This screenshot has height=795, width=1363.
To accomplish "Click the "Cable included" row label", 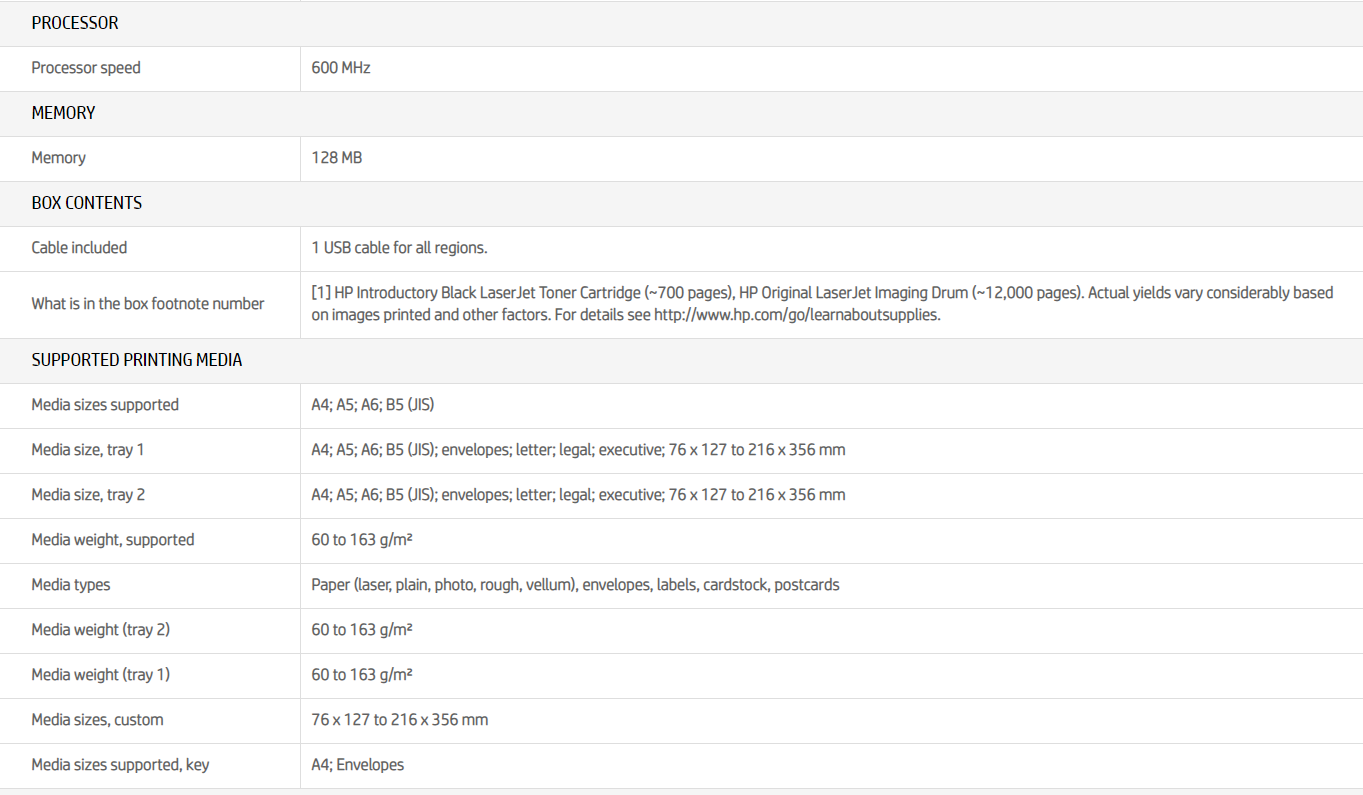I will 79,248.
